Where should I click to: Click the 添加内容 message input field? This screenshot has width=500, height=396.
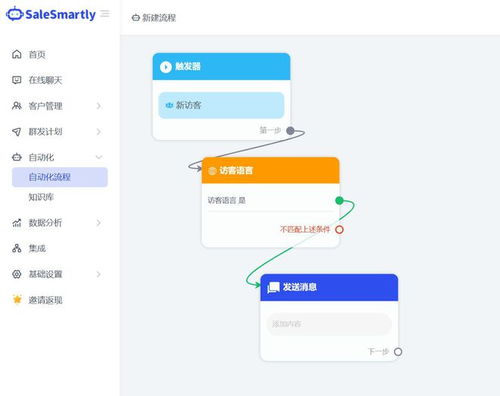click(x=329, y=324)
